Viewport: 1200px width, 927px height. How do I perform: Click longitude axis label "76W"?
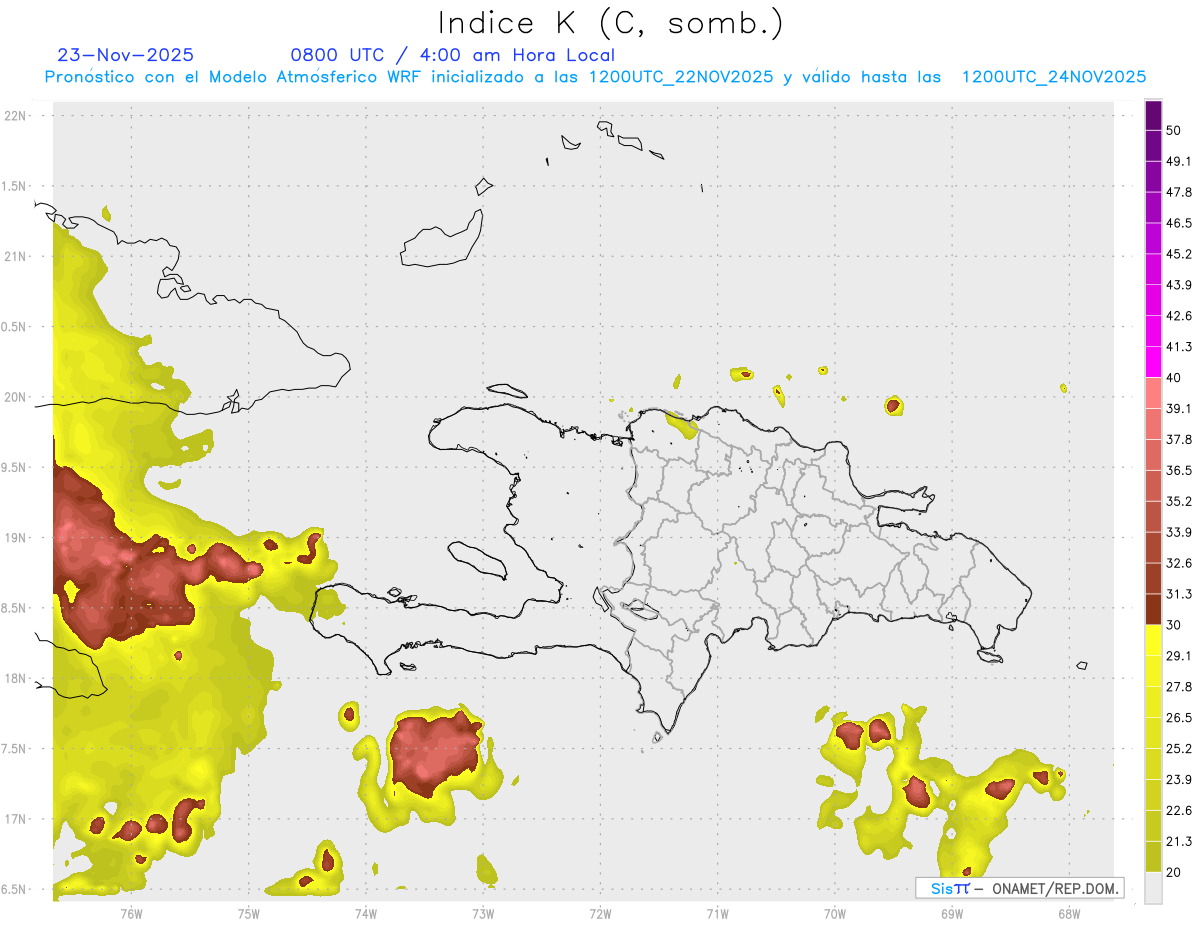(x=131, y=914)
